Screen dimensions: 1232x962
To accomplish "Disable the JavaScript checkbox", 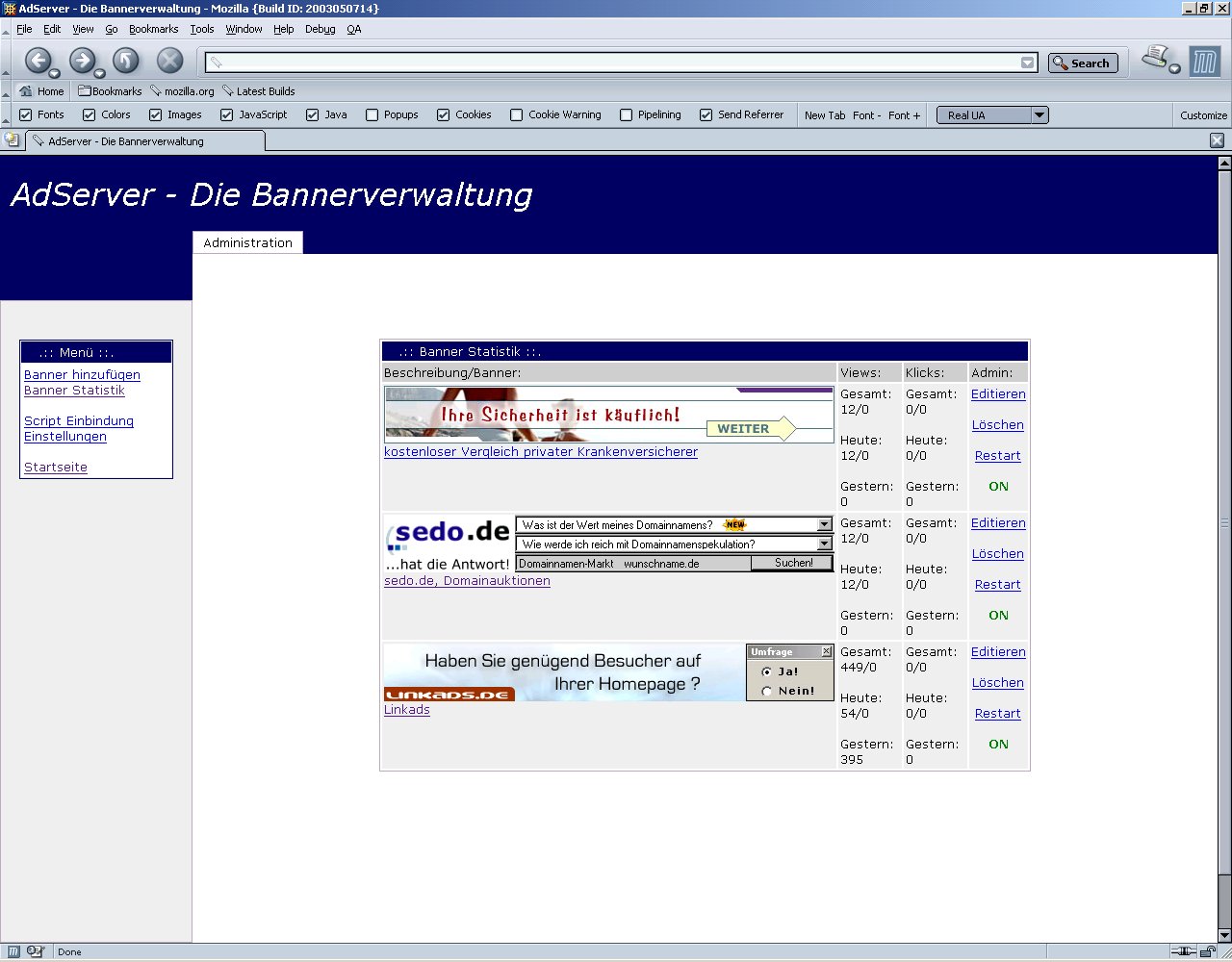I will (227, 114).
